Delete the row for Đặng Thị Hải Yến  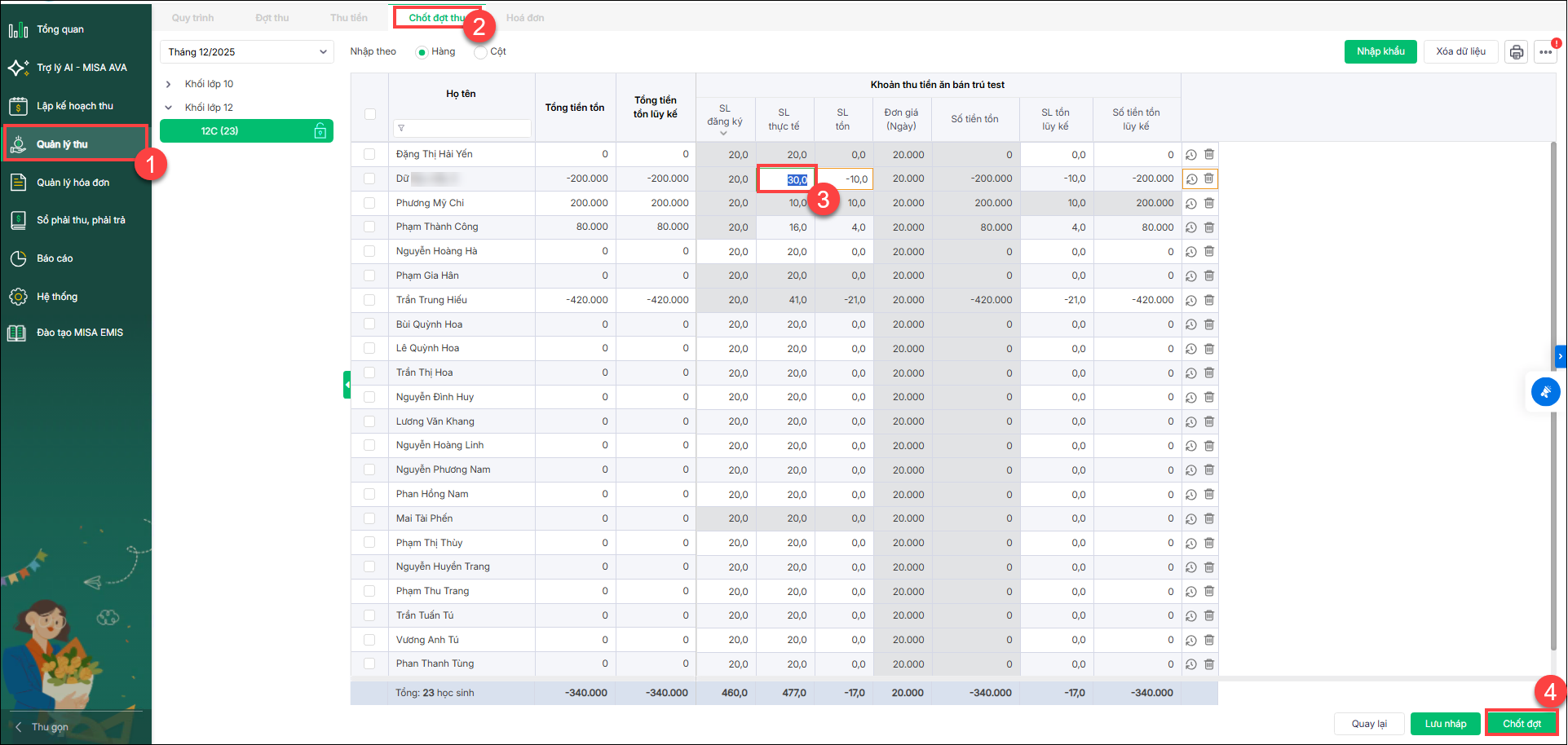[1209, 155]
